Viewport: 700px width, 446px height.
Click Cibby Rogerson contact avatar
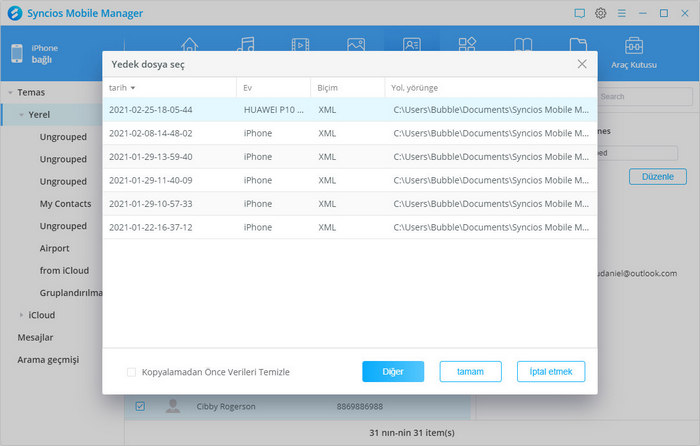coord(173,406)
